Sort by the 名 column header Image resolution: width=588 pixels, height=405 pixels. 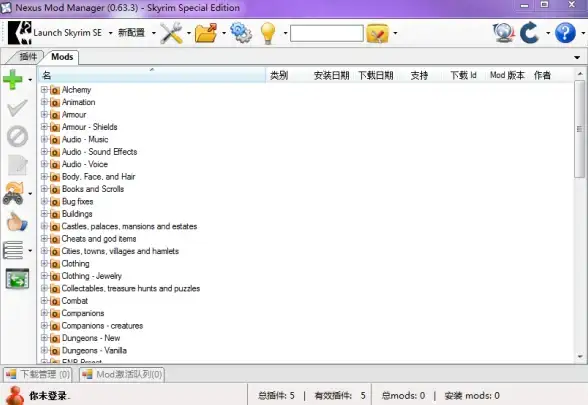point(152,75)
